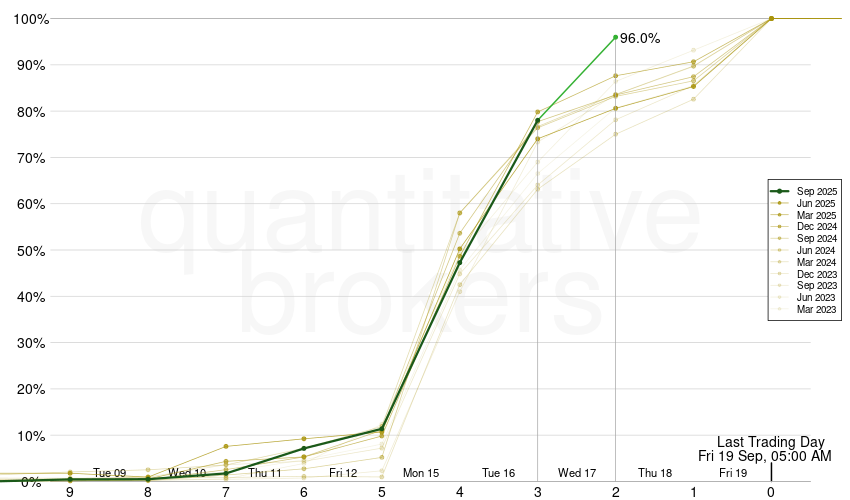Click the 96.0% data label
This screenshot has height=500, width=850.
pos(640,38)
